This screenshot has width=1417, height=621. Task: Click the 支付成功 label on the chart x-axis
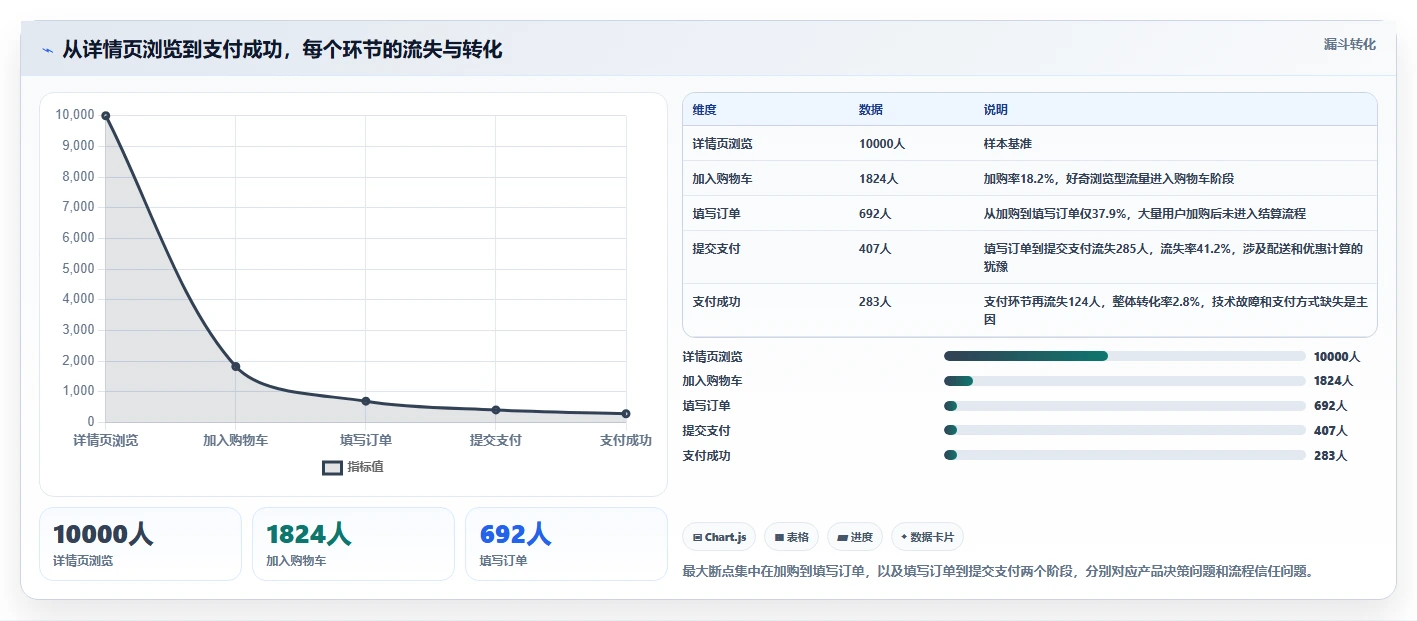(626, 441)
